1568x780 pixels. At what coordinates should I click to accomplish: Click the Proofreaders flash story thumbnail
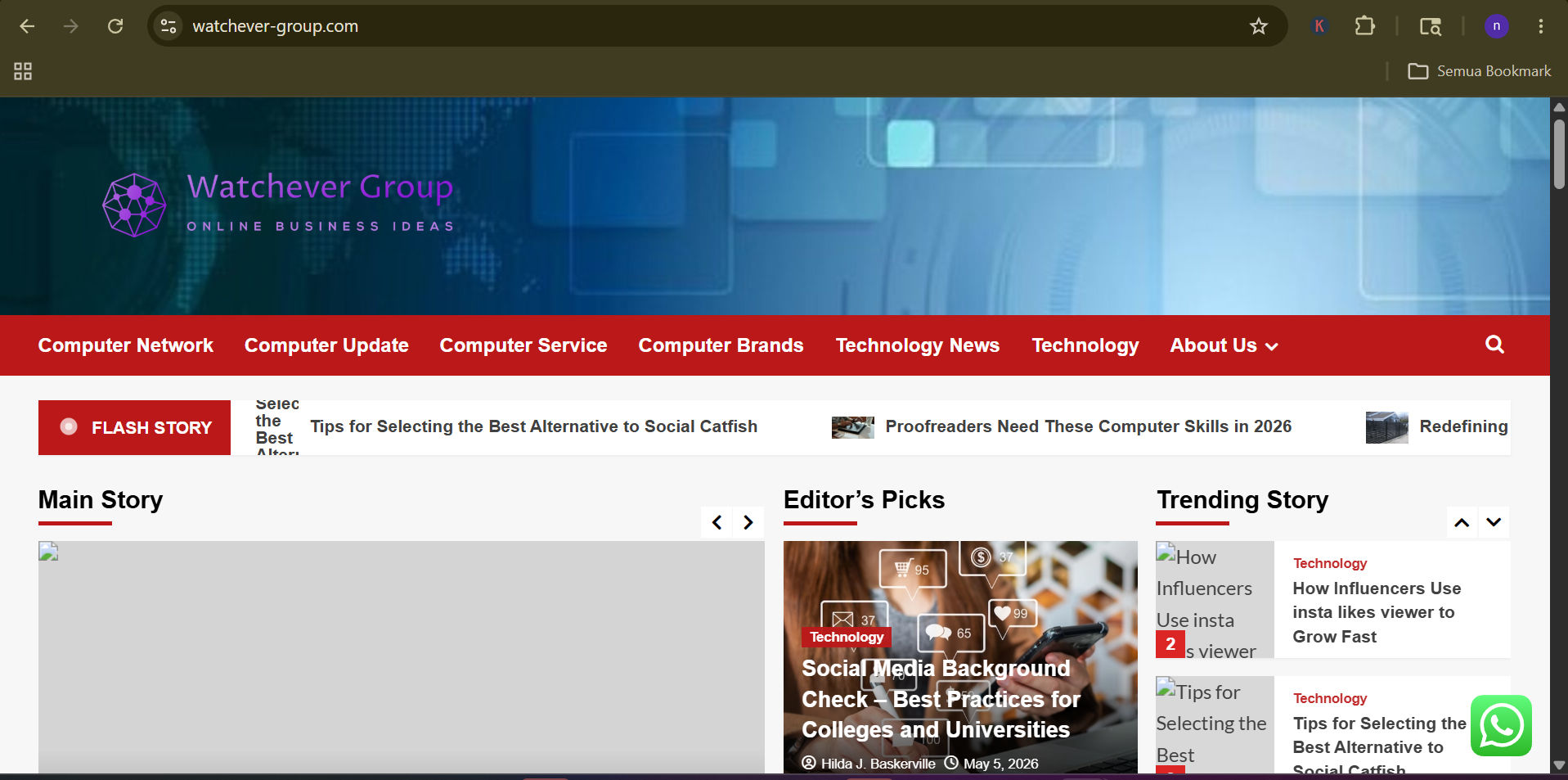(852, 426)
